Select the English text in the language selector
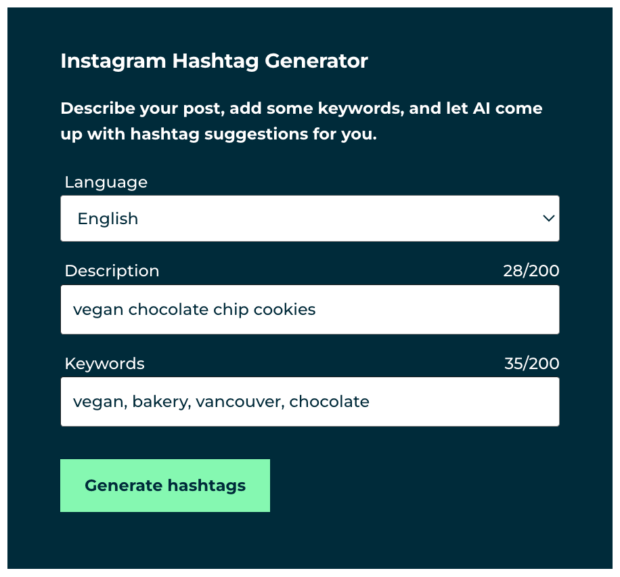The height and width of the screenshot is (577, 620). coord(108,218)
